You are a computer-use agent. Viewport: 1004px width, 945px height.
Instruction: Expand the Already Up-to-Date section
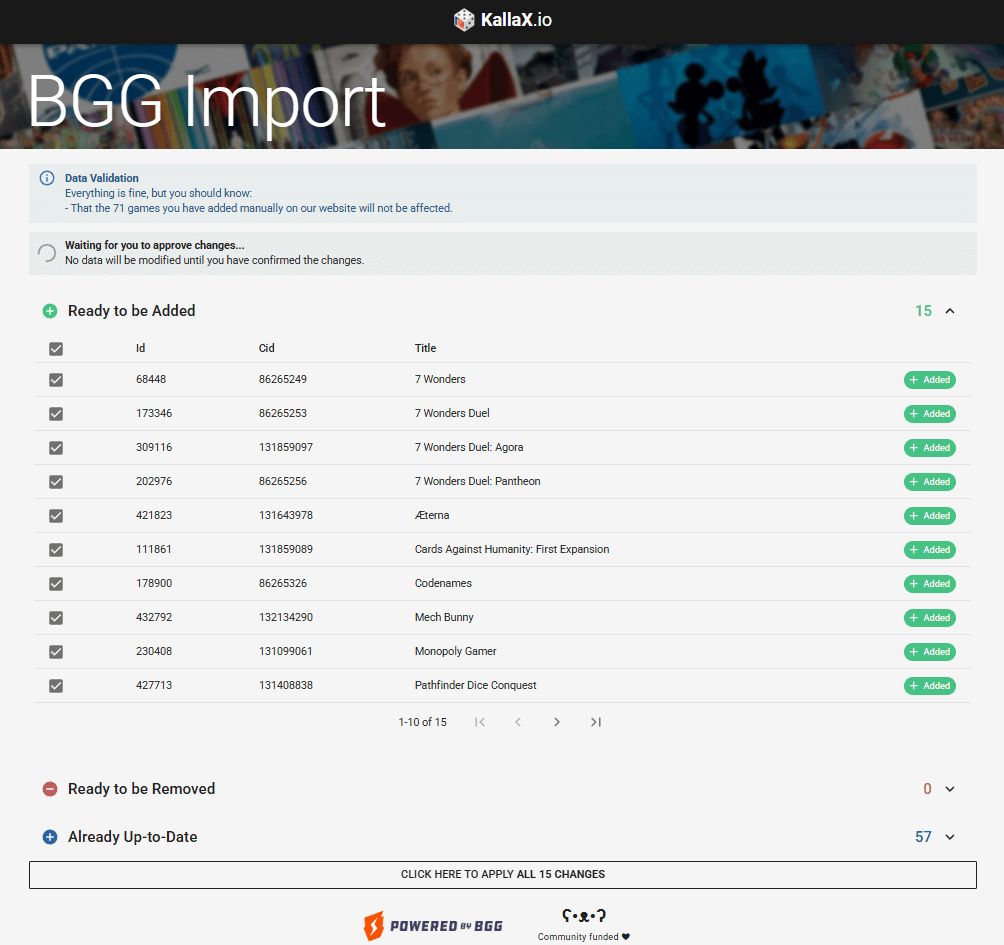(950, 837)
